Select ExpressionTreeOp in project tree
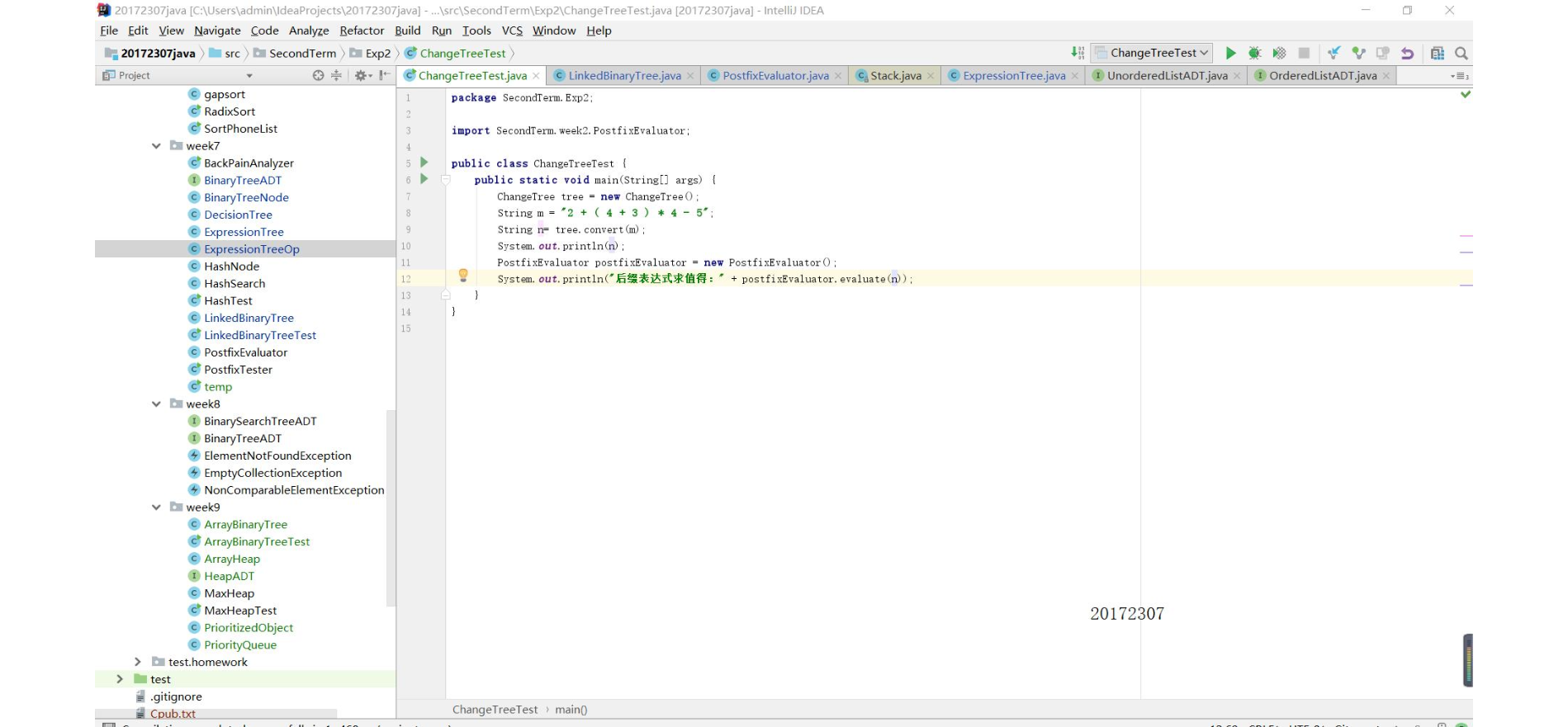 point(245,249)
